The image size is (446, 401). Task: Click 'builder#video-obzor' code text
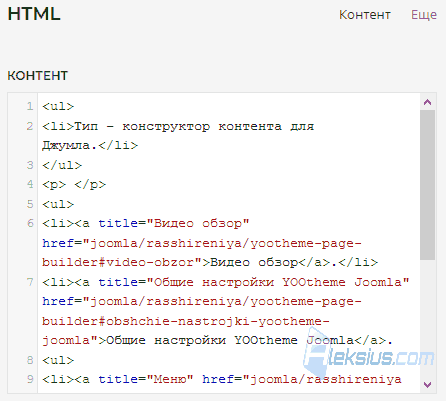118,262
